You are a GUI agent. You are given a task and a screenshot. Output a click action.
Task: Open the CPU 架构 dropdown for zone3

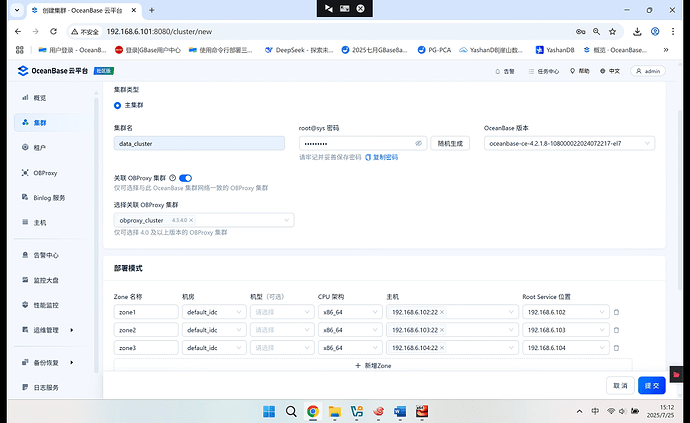[x=350, y=348]
